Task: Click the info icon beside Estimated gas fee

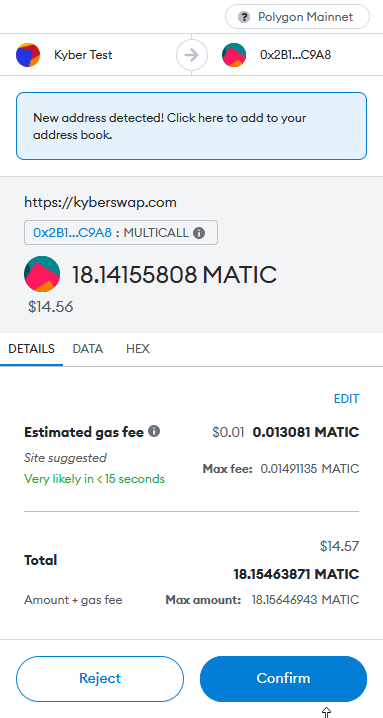Action: [x=154, y=431]
